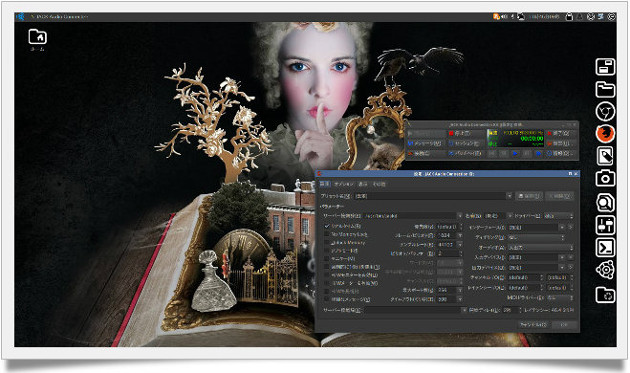Expand the Preset Name dropdown

pyautogui.click(x=509, y=196)
